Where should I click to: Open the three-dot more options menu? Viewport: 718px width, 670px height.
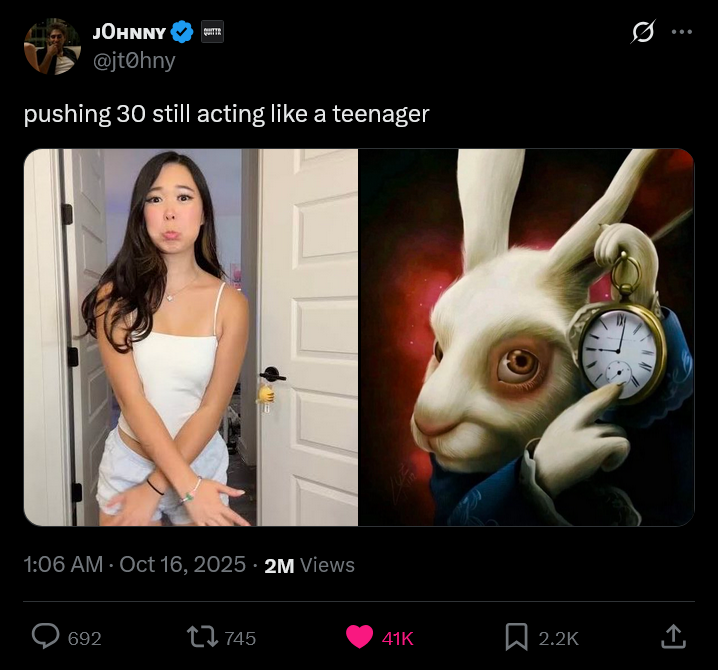coord(682,32)
